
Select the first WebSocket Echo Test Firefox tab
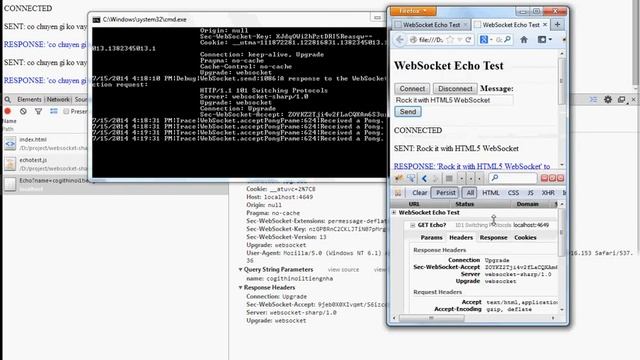(431, 24)
